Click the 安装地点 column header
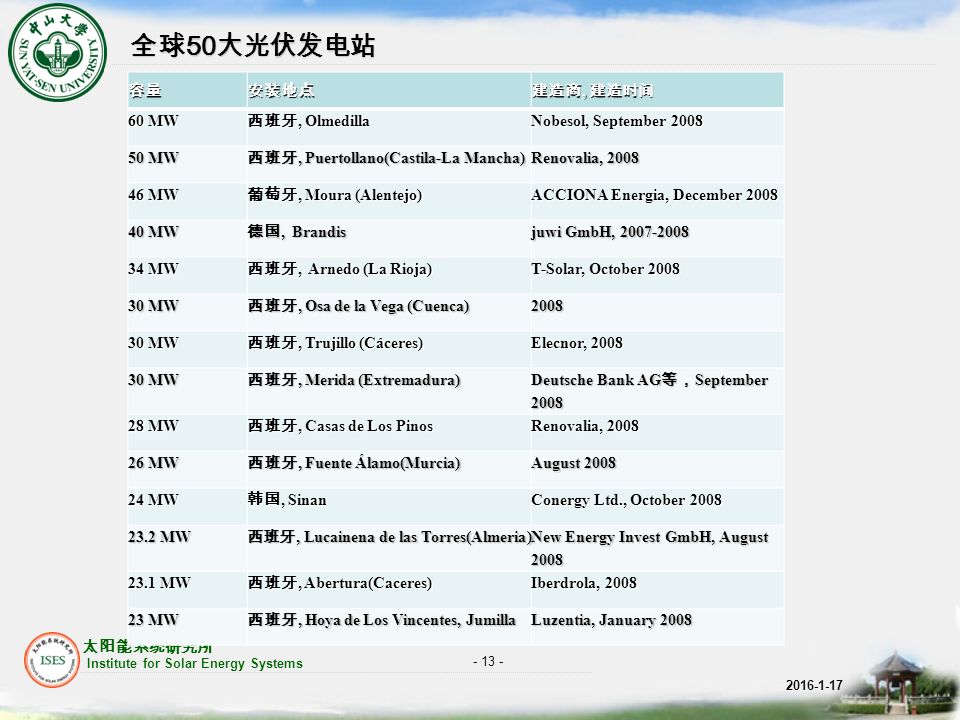960x720 pixels. [x=388, y=90]
